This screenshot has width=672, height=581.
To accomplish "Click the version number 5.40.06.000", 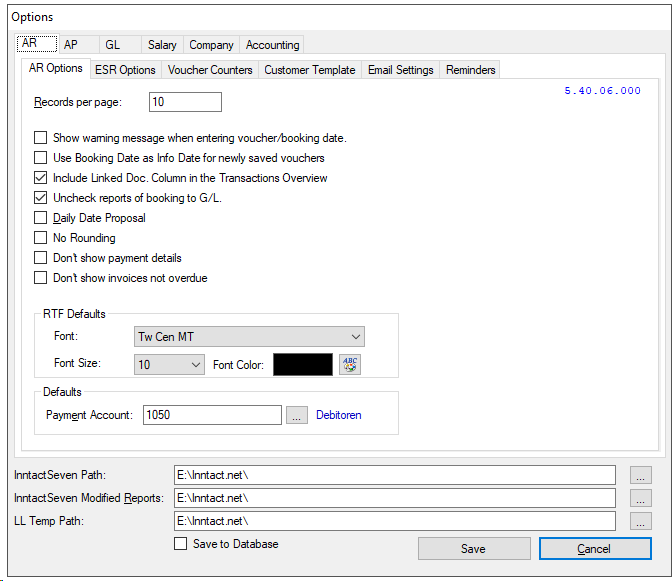I will click(602, 91).
